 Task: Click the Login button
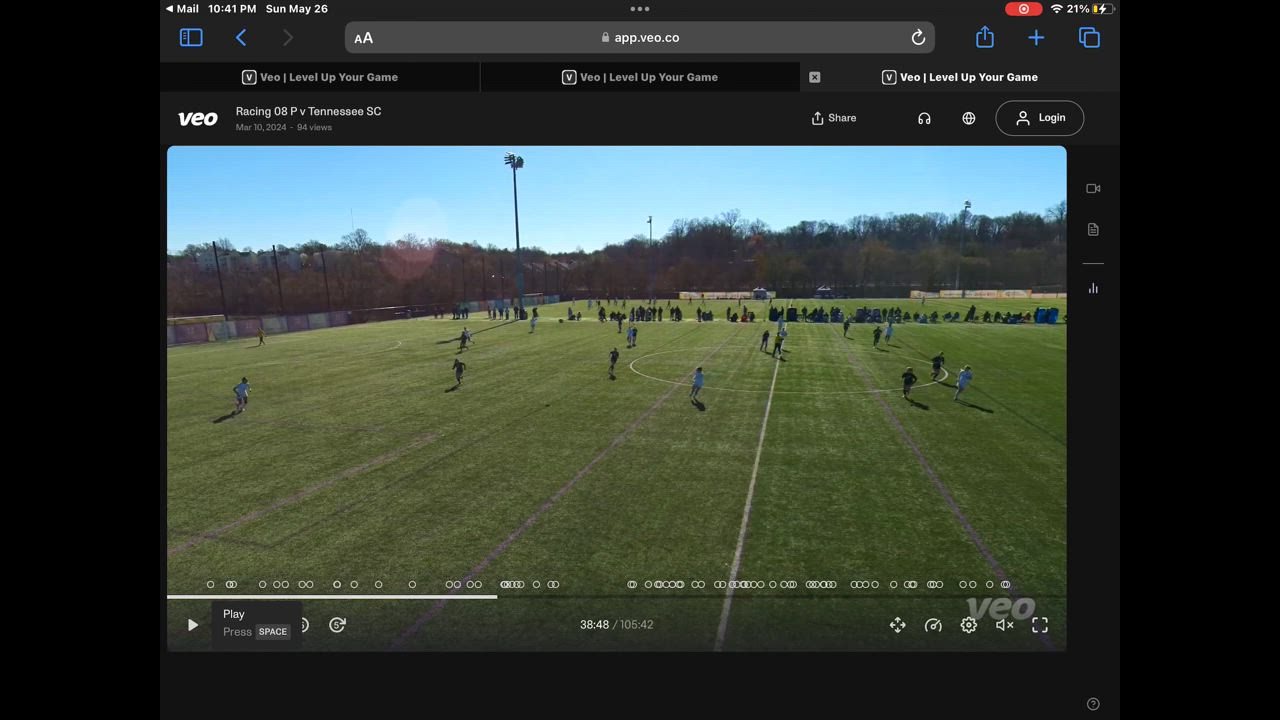pyautogui.click(x=1039, y=118)
